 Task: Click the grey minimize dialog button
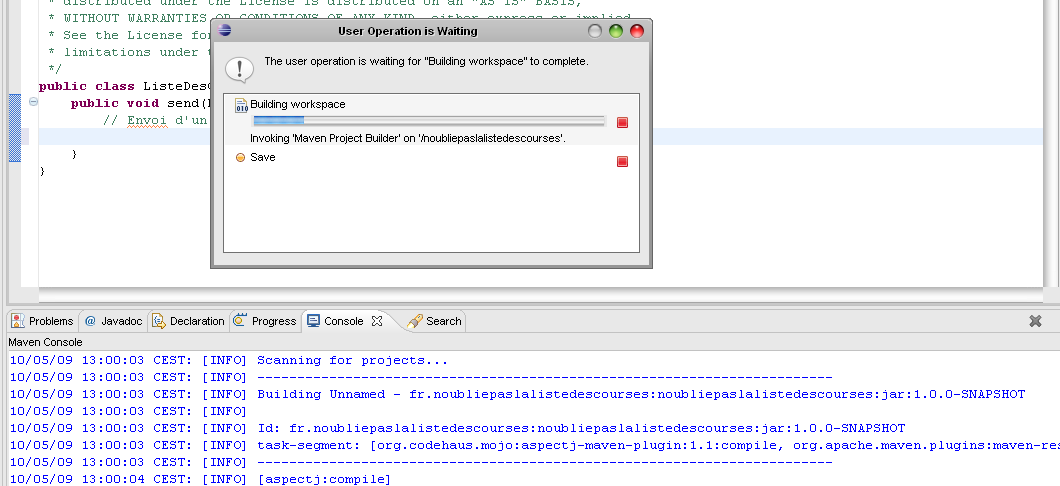point(595,31)
